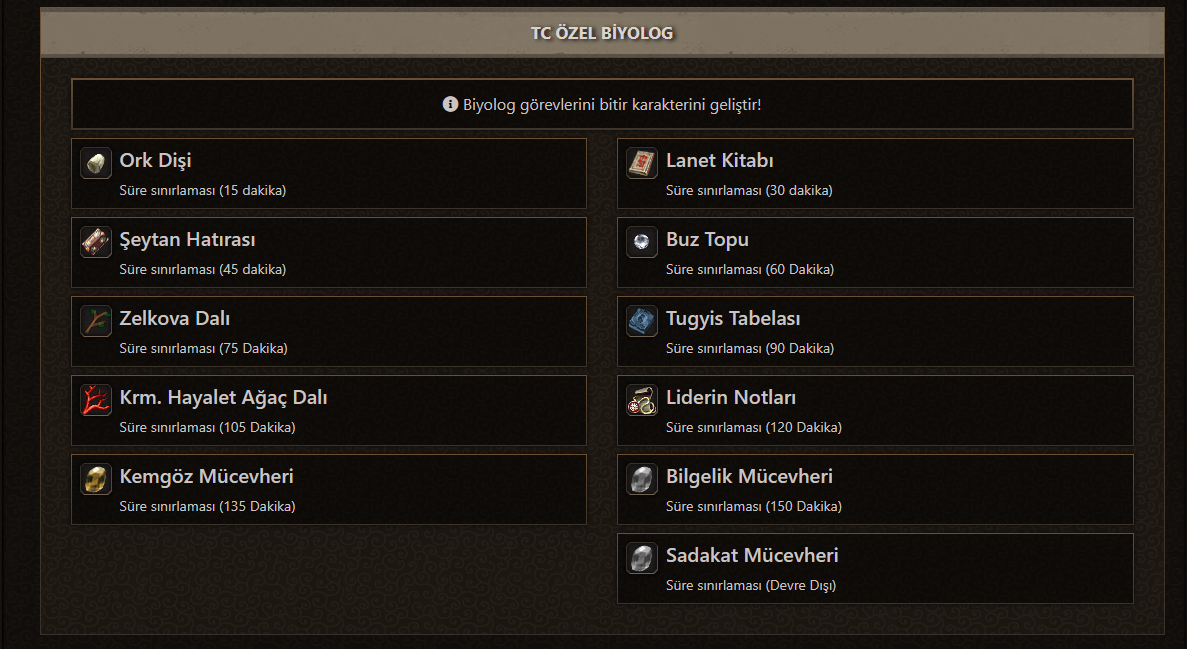Click the red Krm. Hayalet Ağaç Dalı icon

click(96, 400)
